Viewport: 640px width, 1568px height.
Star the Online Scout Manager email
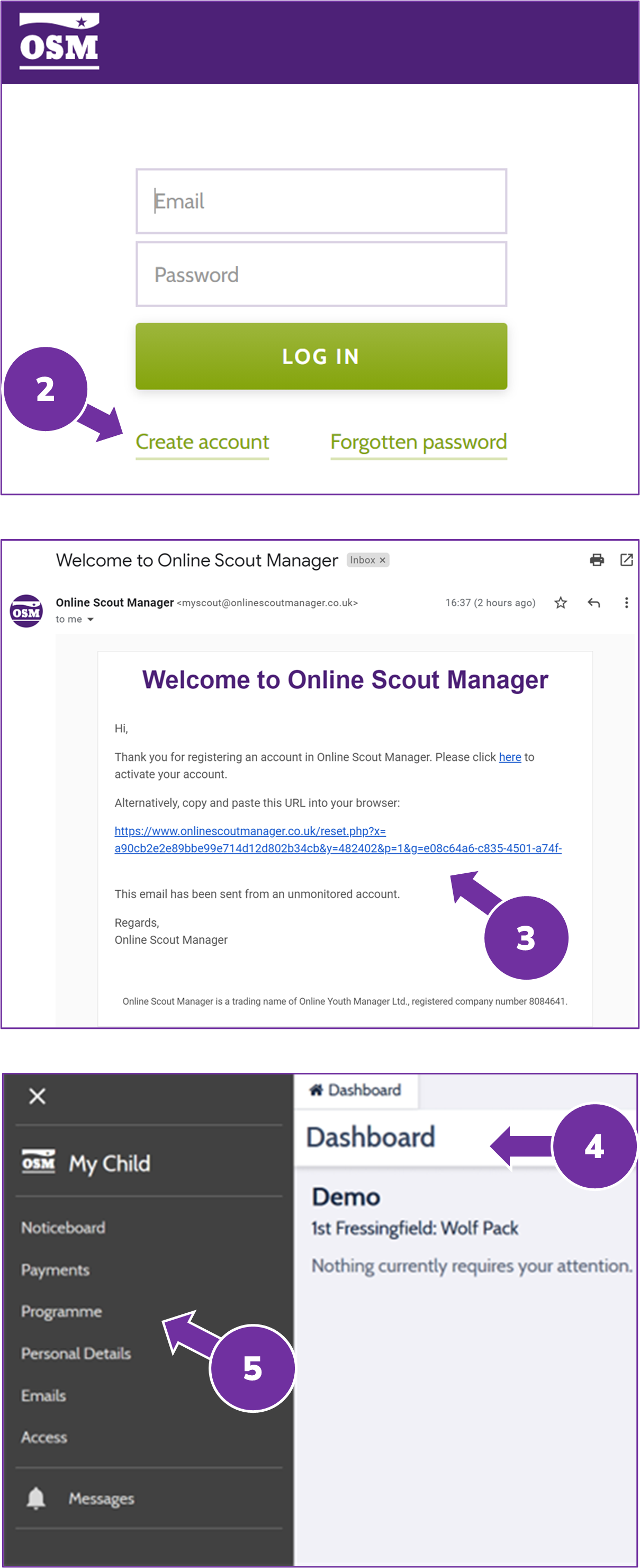coord(560,603)
